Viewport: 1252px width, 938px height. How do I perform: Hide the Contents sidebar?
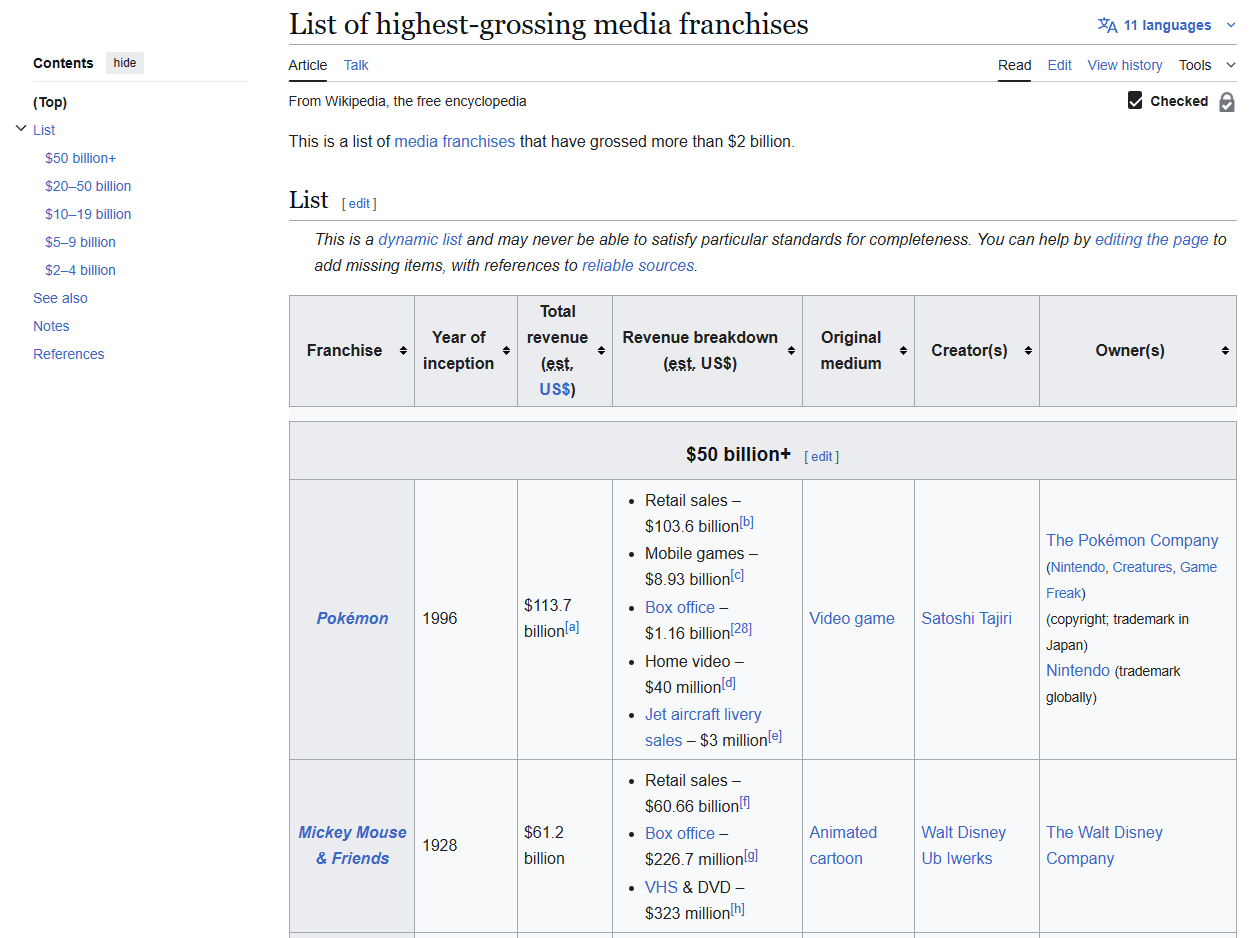pos(125,63)
